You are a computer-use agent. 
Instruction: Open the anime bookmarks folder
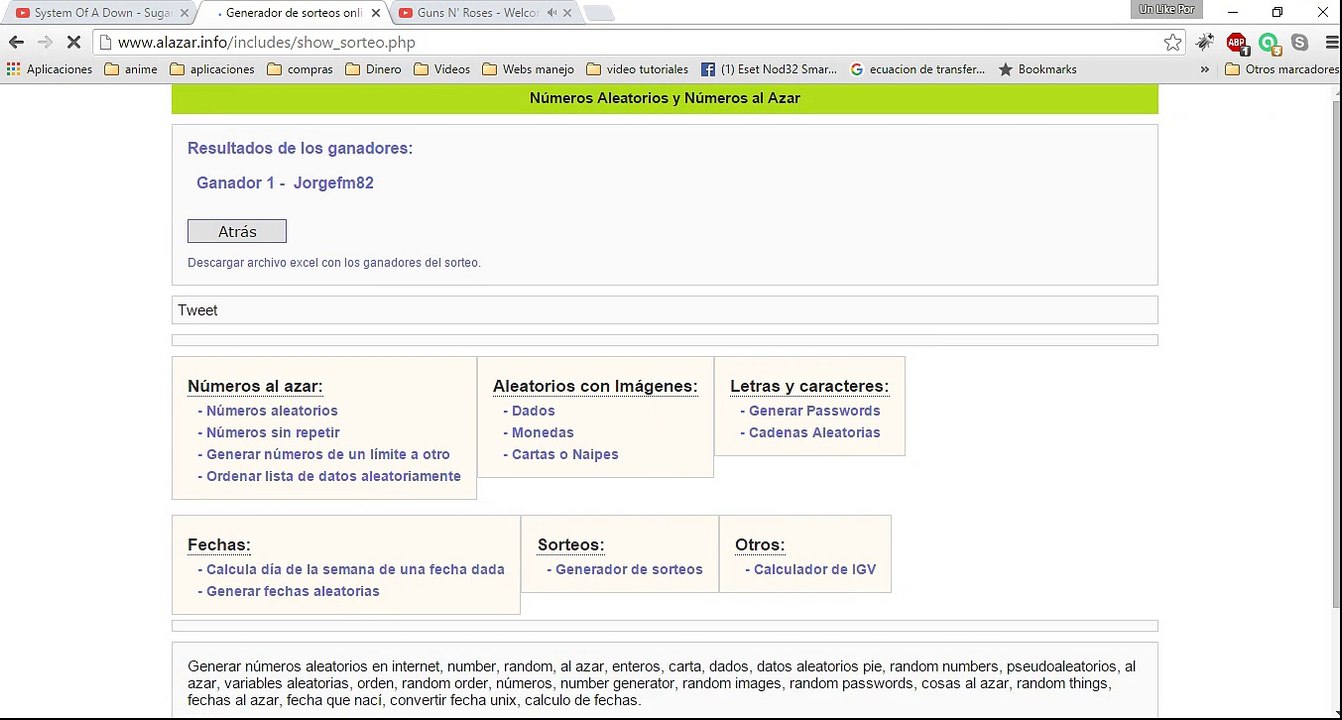click(x=131, y=69)
